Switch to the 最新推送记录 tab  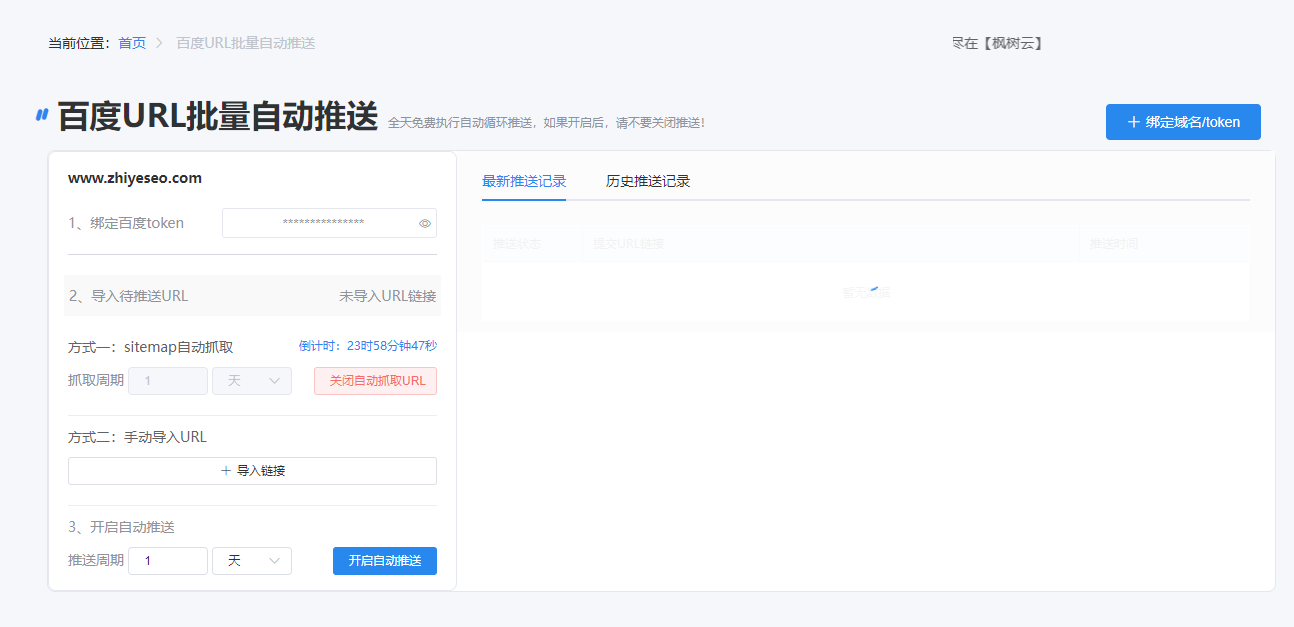tap(524, 181)
